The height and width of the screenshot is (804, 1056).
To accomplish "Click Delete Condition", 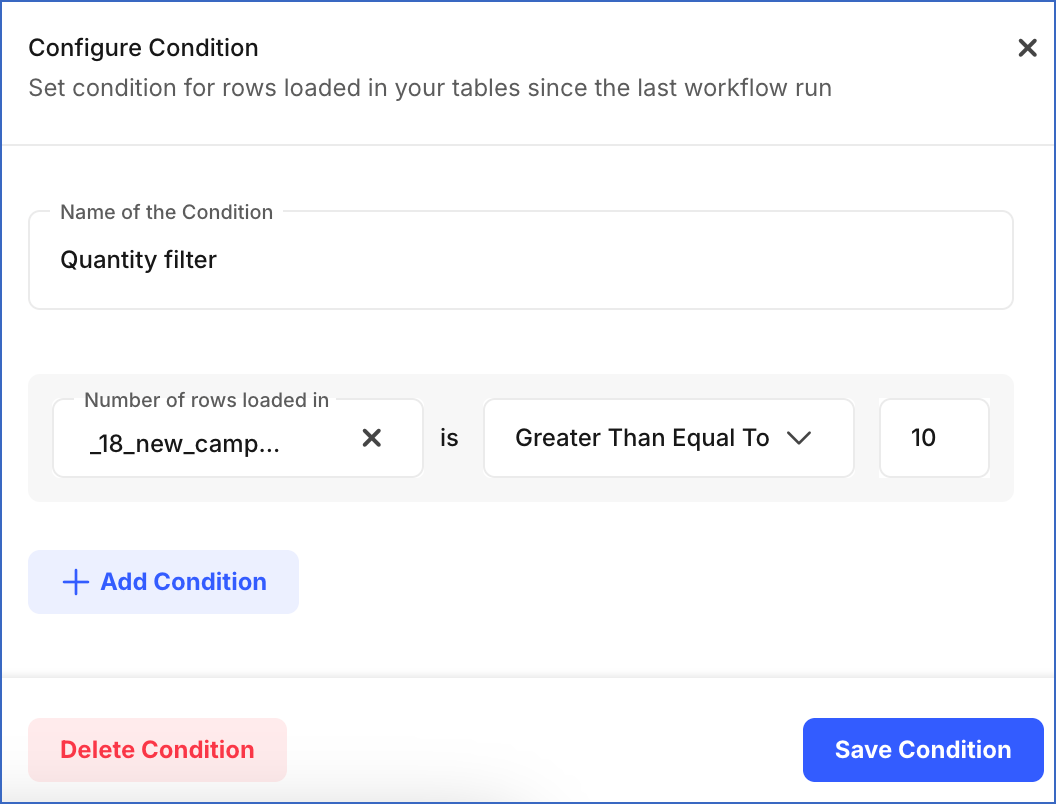I will pos(157,749).
